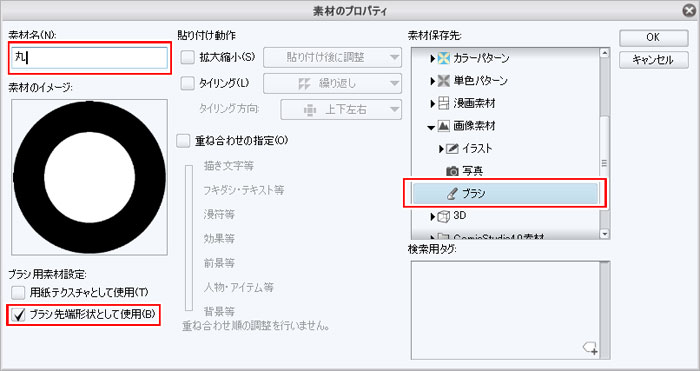
Task: Expand the カラーパターン folder arrow
Action: (433, 58)
